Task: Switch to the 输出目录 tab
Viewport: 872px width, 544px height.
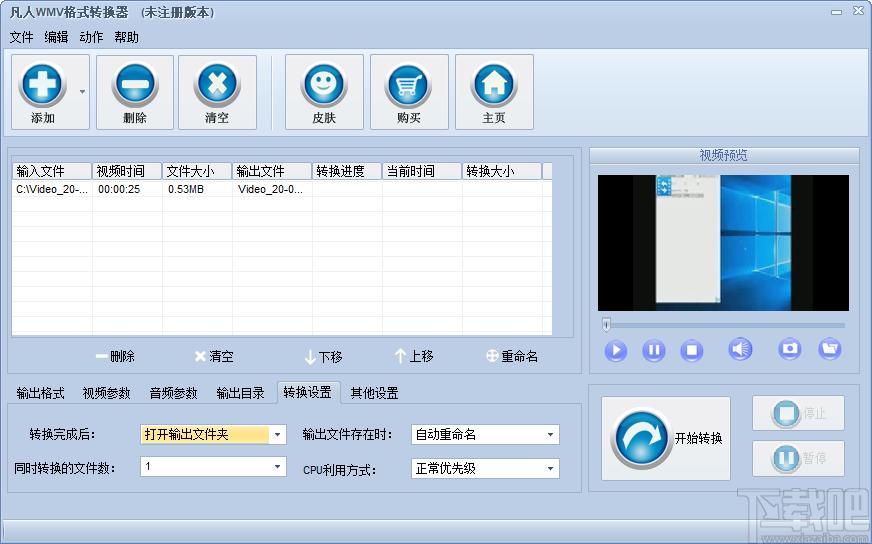Action: pos(240,393)
